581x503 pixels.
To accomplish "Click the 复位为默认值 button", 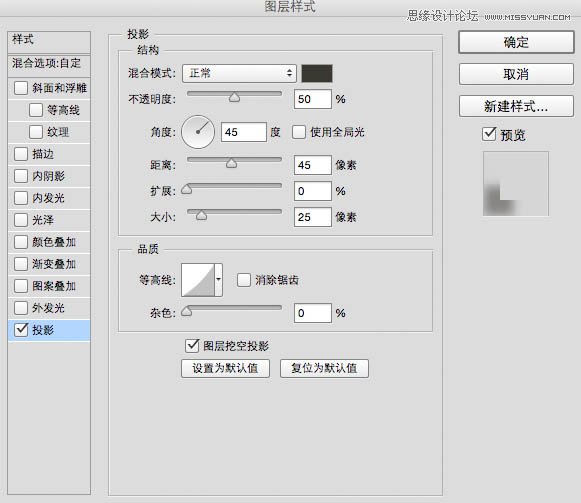I will [x=324, y=368].
